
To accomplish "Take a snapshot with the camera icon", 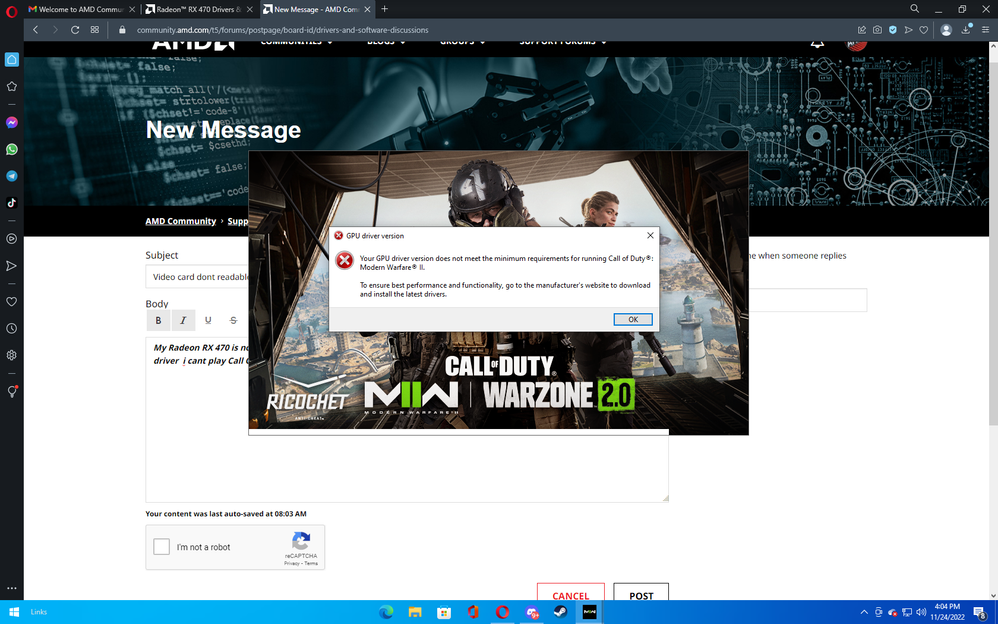I will (877, 30).
